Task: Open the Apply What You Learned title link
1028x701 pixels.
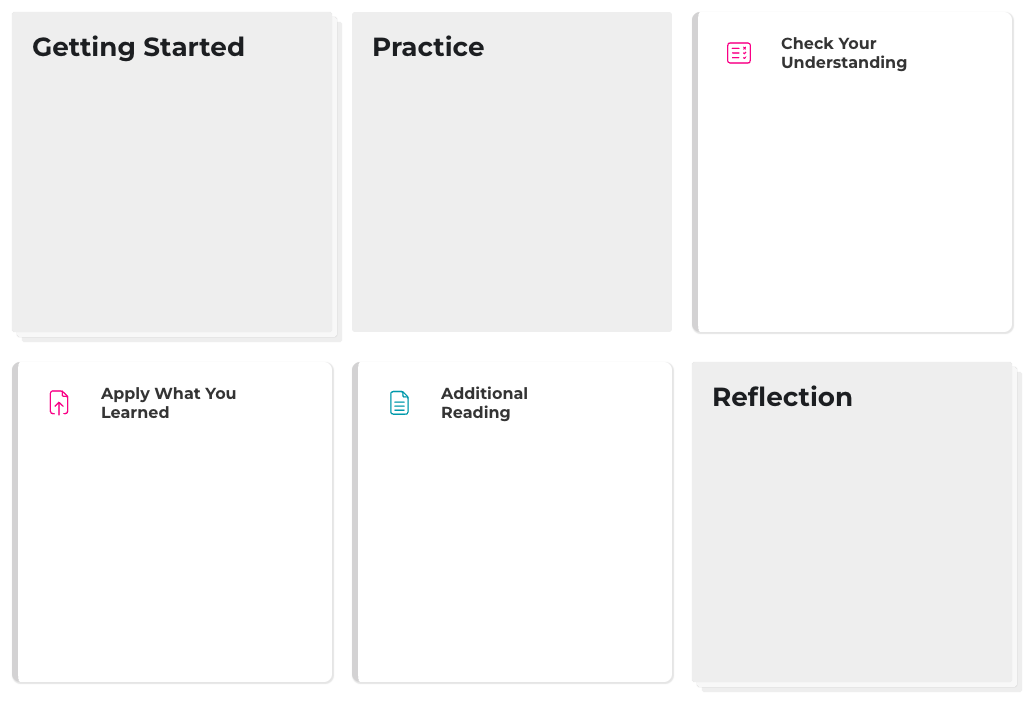Action: [x=168, y=403]
